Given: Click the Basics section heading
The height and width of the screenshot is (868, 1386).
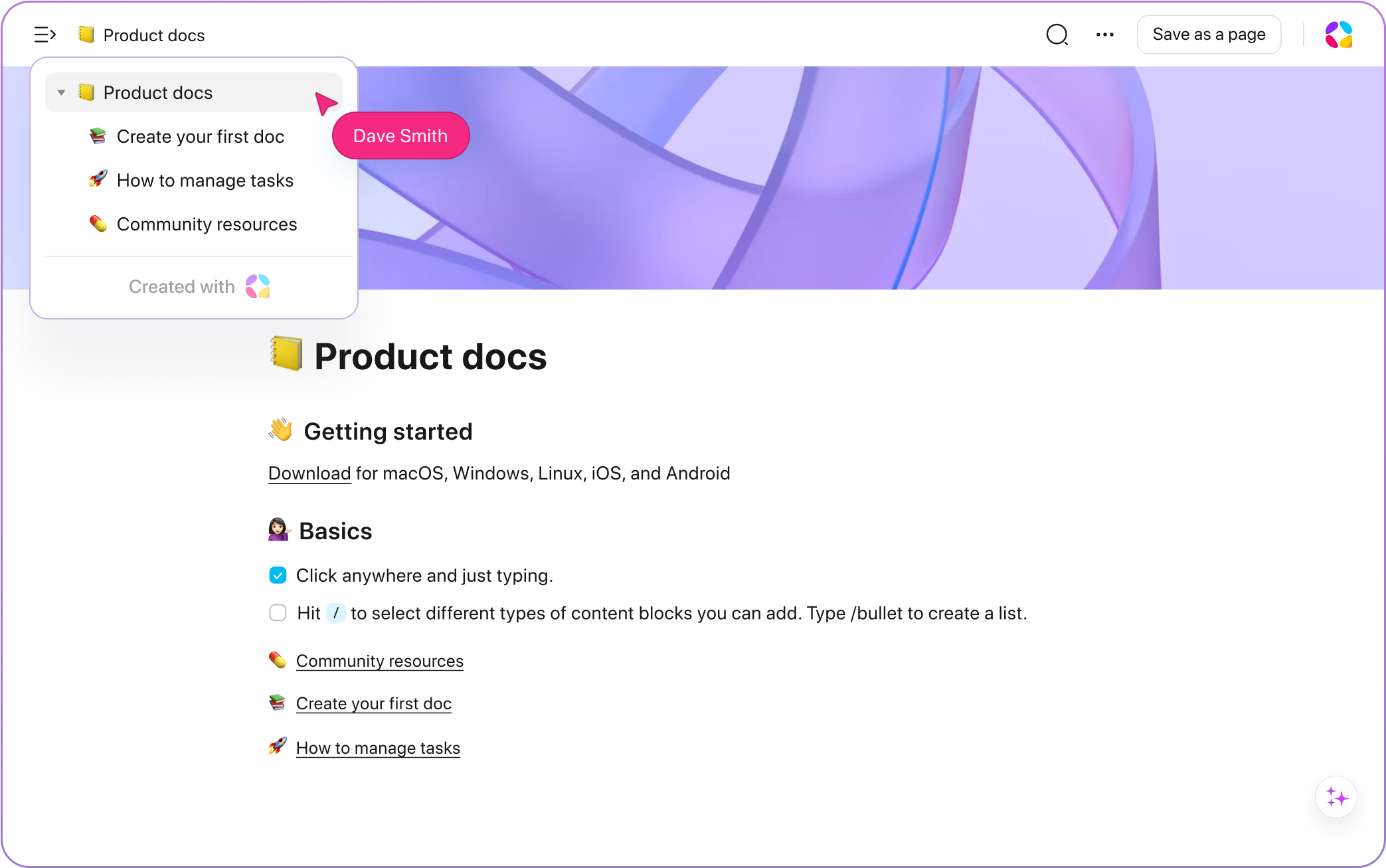Looking at the screenshot, I should point(335,530).
